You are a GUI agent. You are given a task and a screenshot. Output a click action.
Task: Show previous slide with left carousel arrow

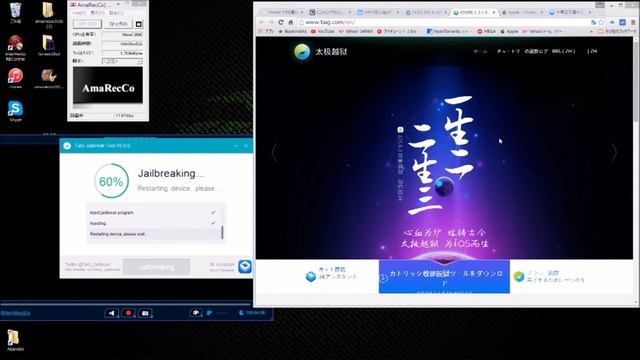274,153
